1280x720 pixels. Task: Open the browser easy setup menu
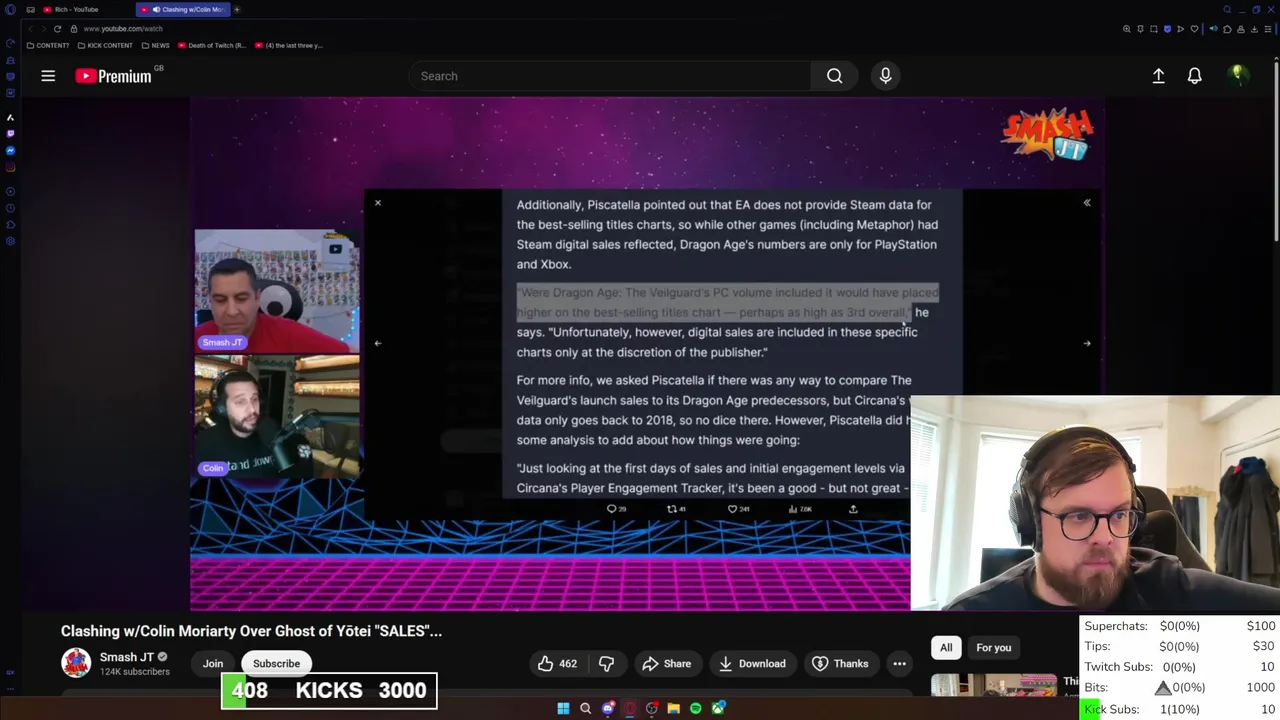pyautogui.click(x=1268, y=29)
